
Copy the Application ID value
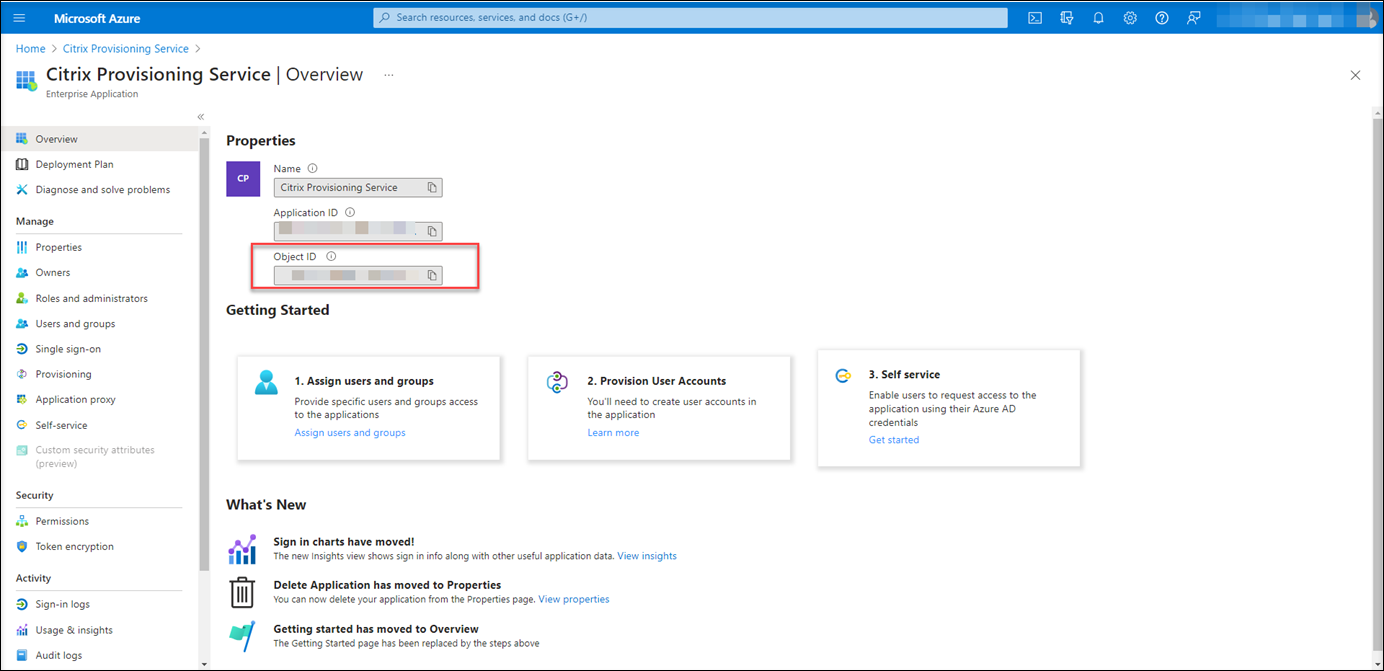pyautogui.click(x=432, y=231)
